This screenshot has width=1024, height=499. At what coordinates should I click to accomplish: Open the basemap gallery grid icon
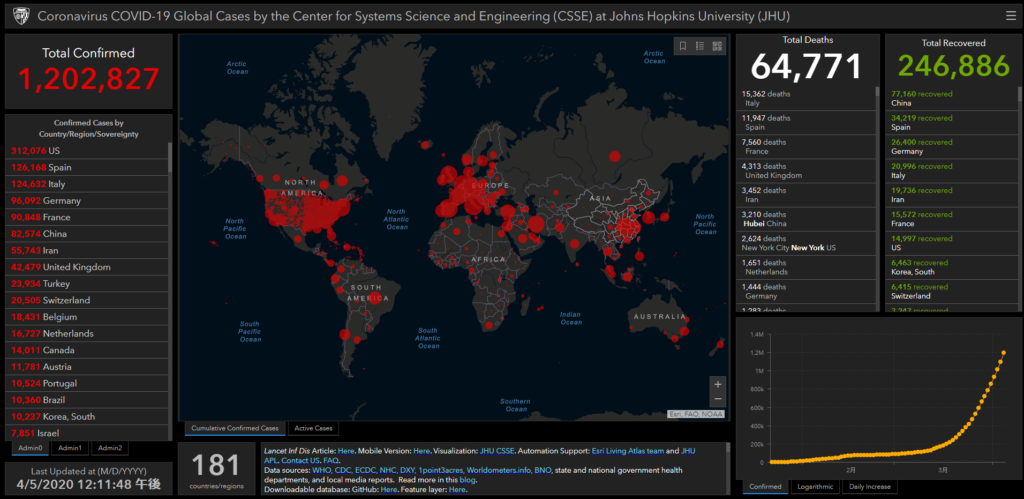(717, 46)
